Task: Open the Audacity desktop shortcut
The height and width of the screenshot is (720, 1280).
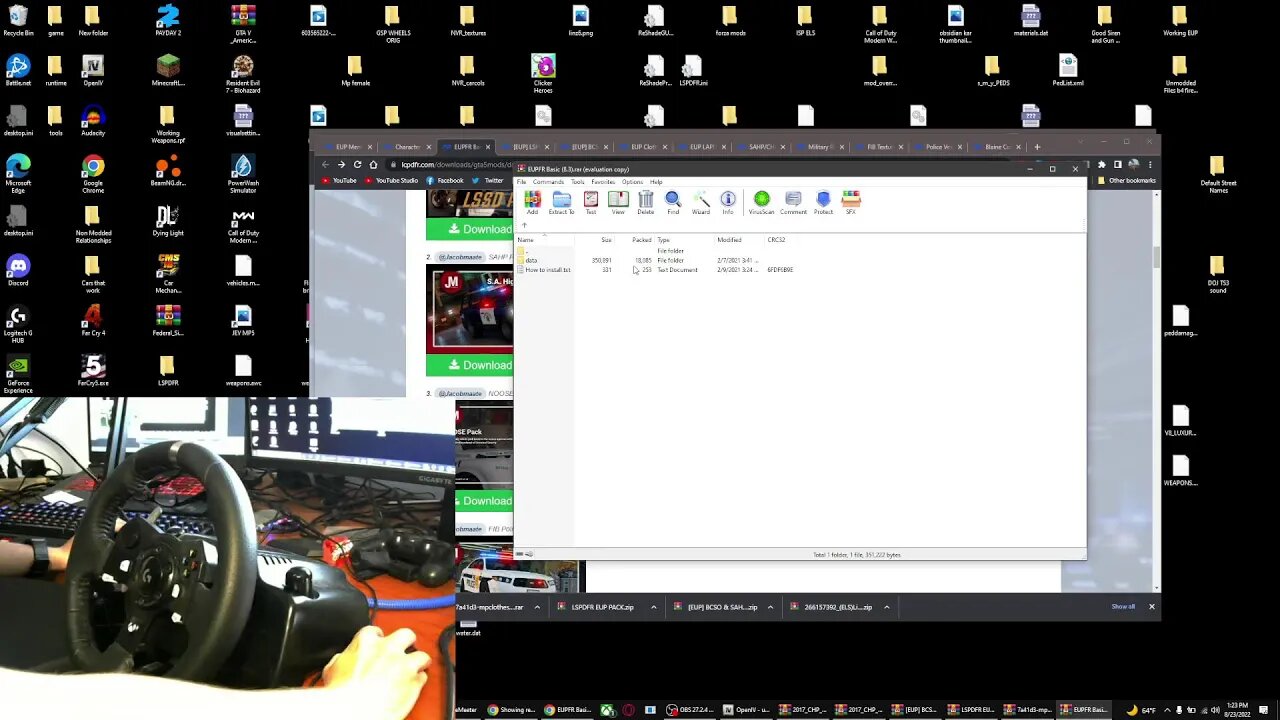Action: point(93,121)
